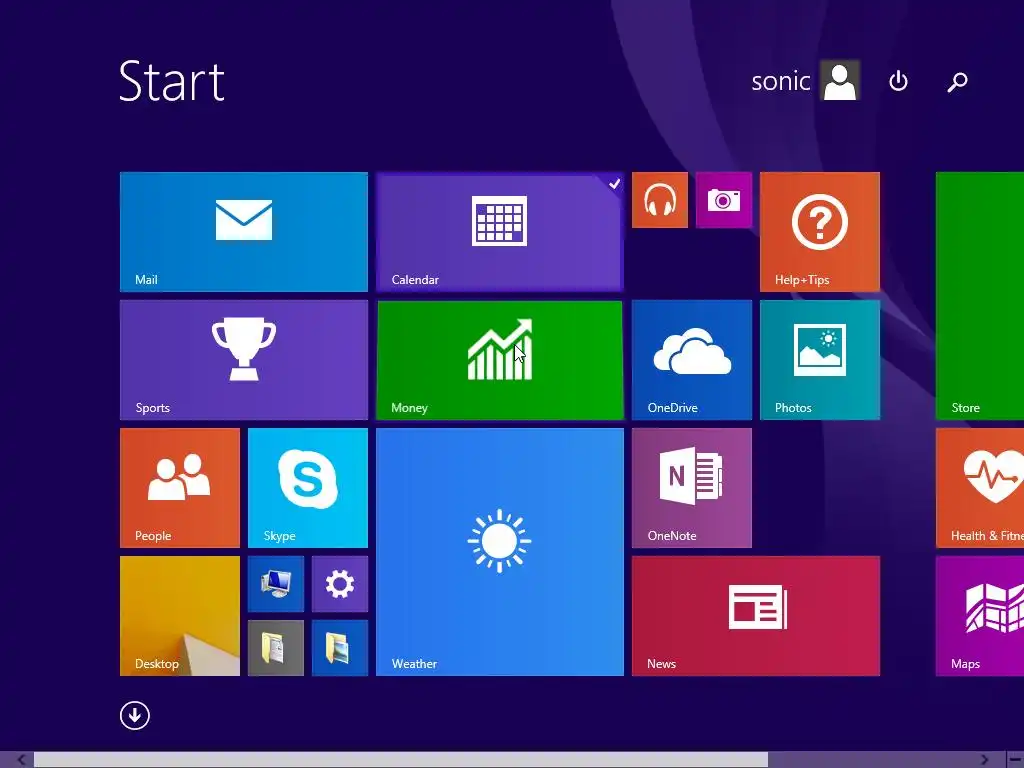
Task: Open the OneDrive tile
Action: pos(692,360)
